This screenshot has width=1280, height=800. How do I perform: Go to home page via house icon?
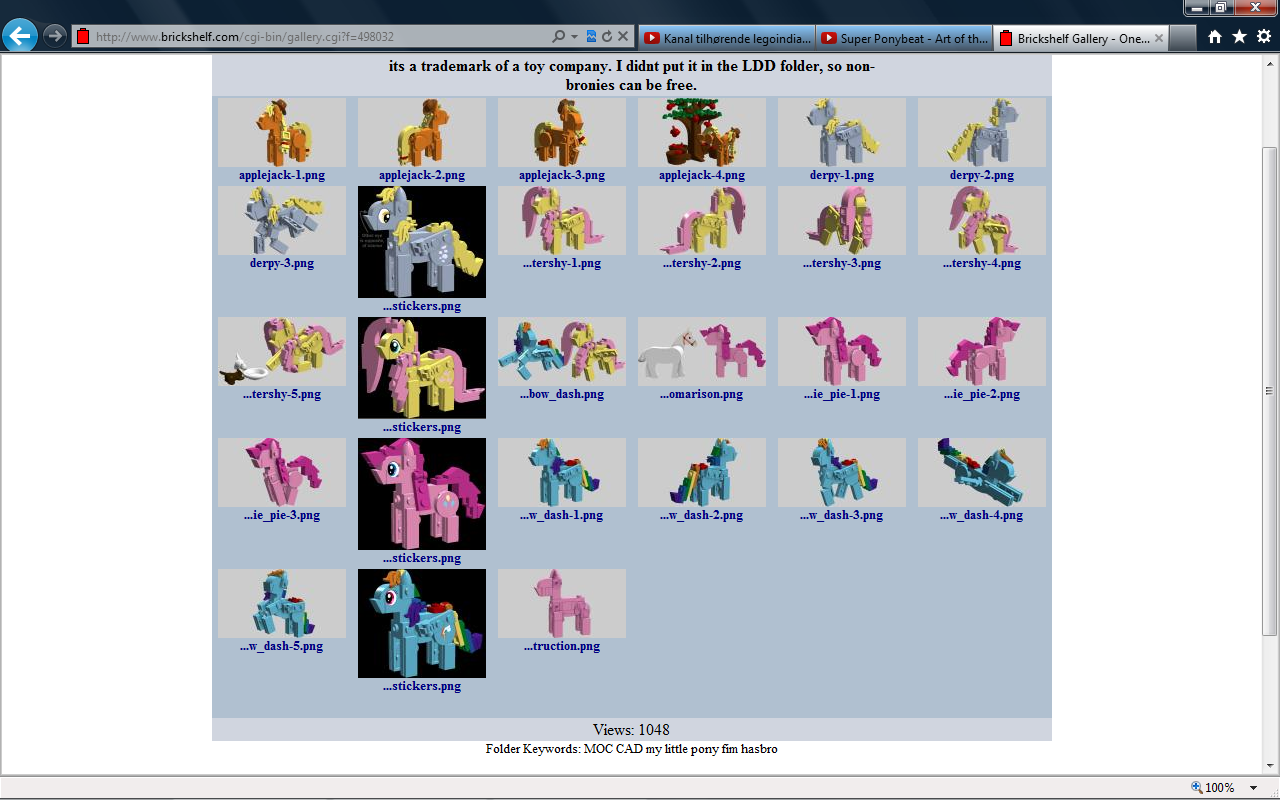coord(1215,37)
